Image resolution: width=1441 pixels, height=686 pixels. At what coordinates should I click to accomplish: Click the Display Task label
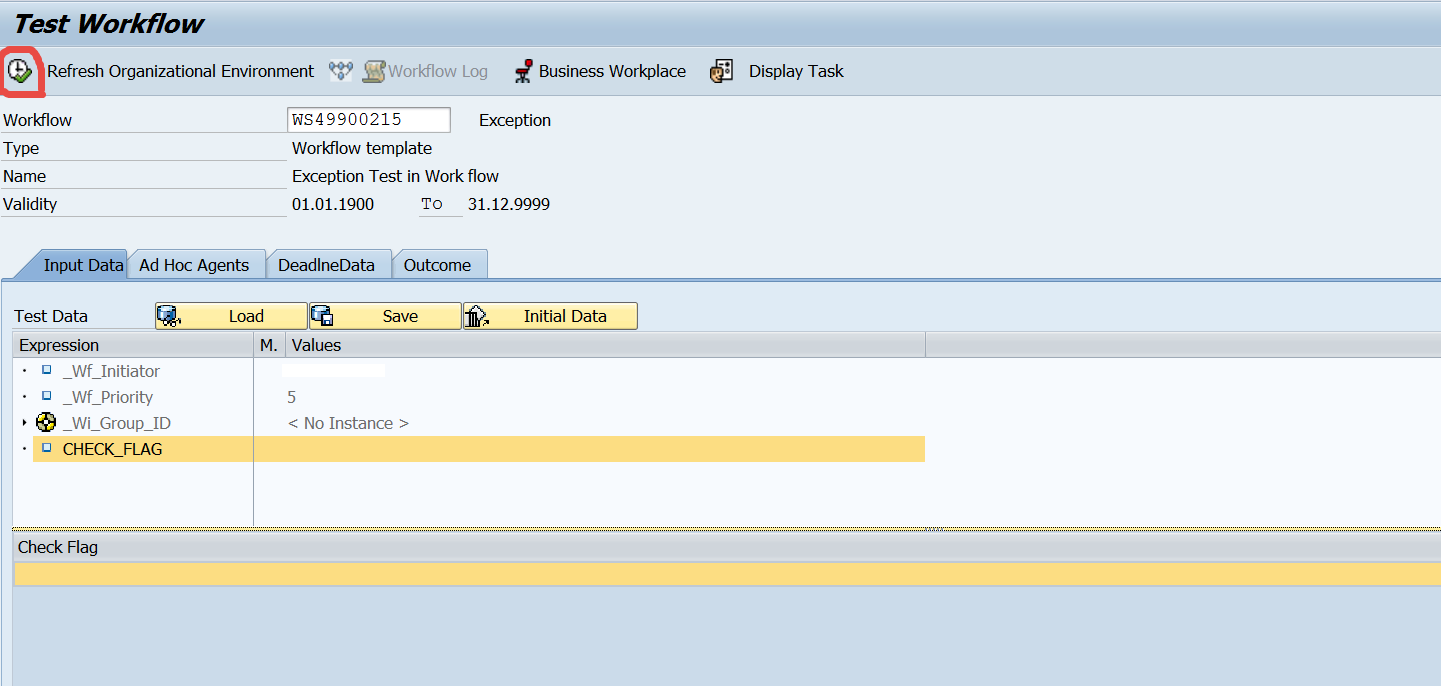coord(796,71)
